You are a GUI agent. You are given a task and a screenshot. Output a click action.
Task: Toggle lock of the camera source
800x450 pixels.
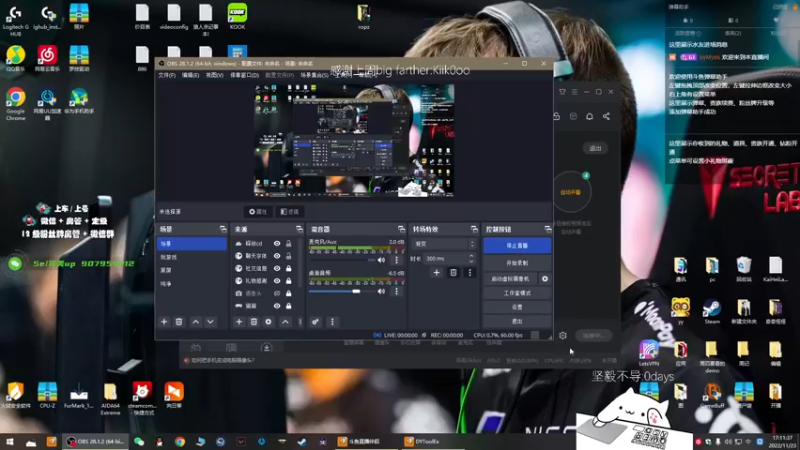(x=289, y=293)
